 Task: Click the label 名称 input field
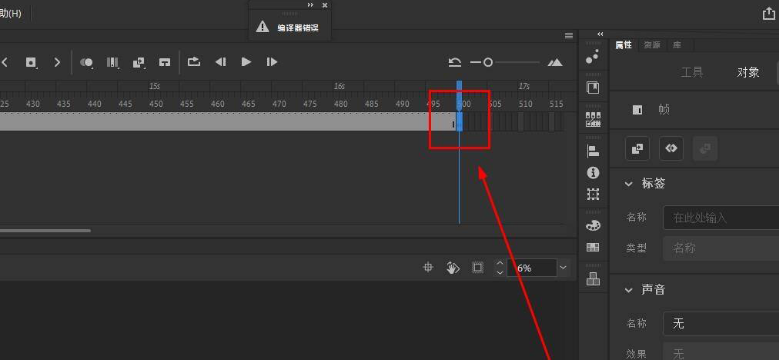tap(721, 217)
